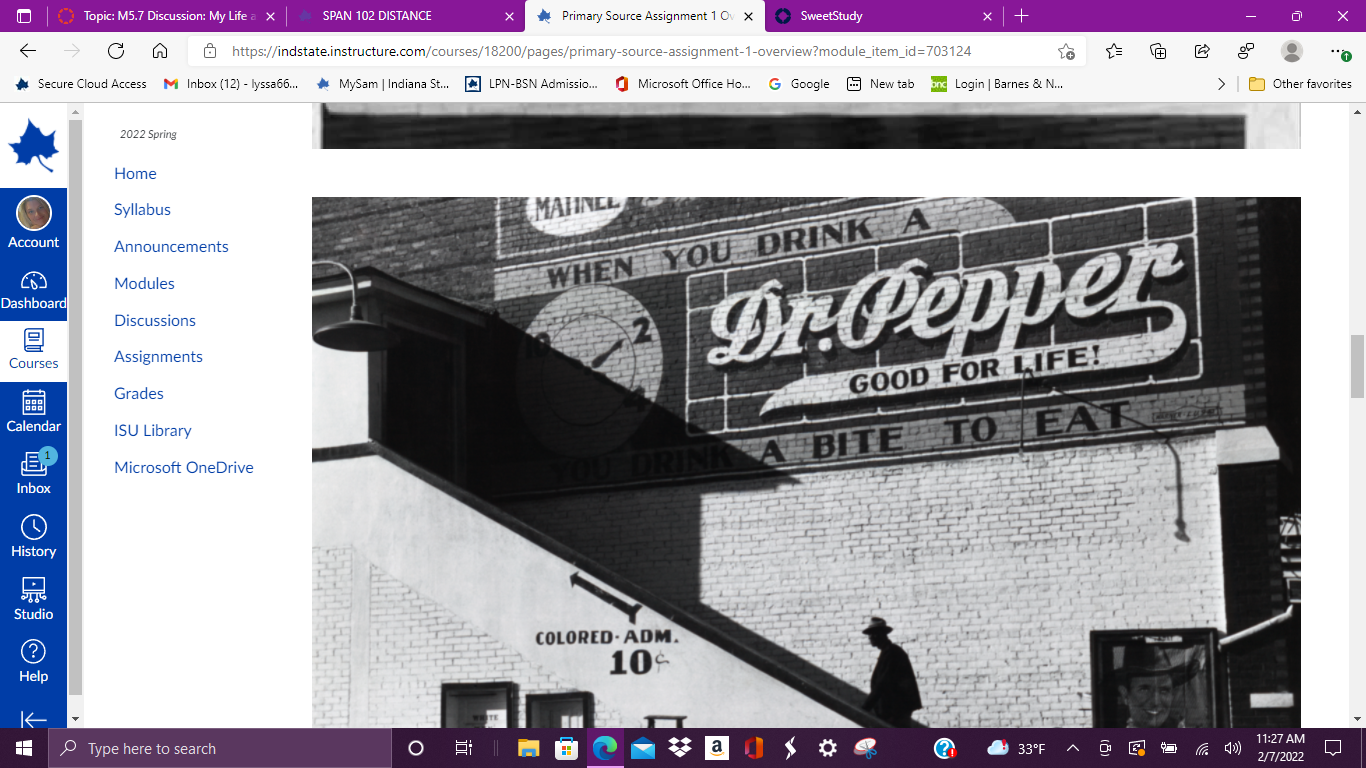
Task: Open the Other favorites folder
Action: coord(1300,84)
